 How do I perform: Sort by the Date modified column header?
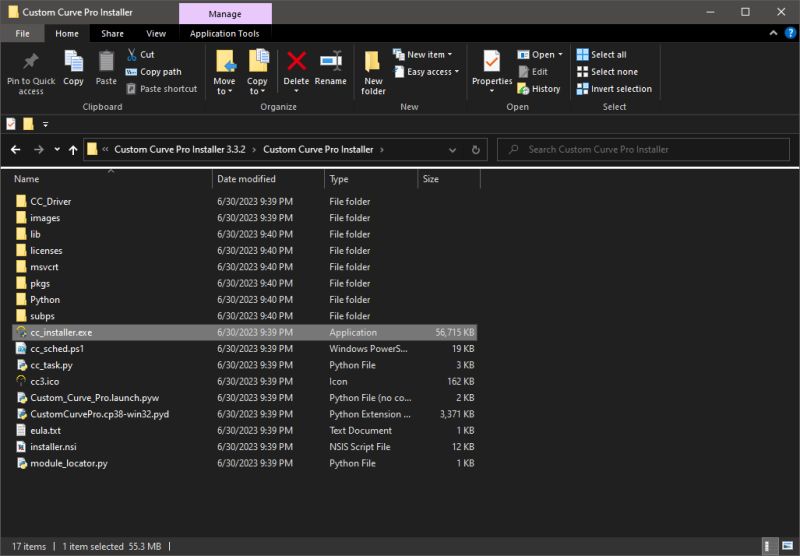268,179
